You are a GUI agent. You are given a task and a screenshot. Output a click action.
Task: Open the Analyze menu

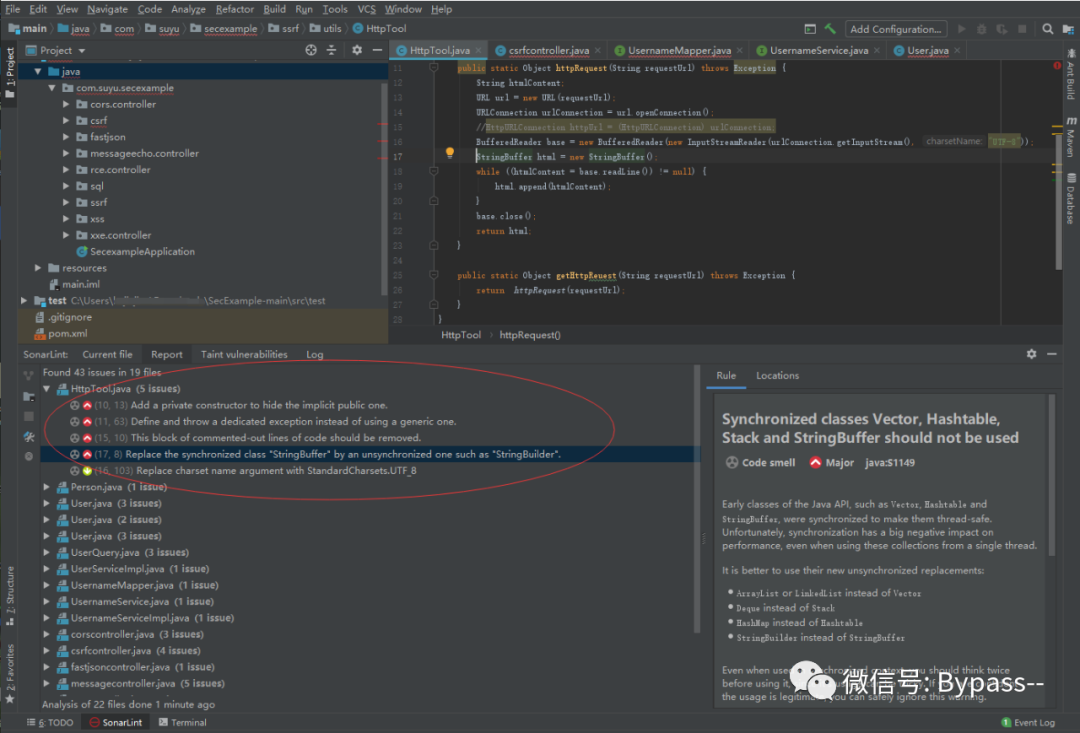[x=188, y=9]
